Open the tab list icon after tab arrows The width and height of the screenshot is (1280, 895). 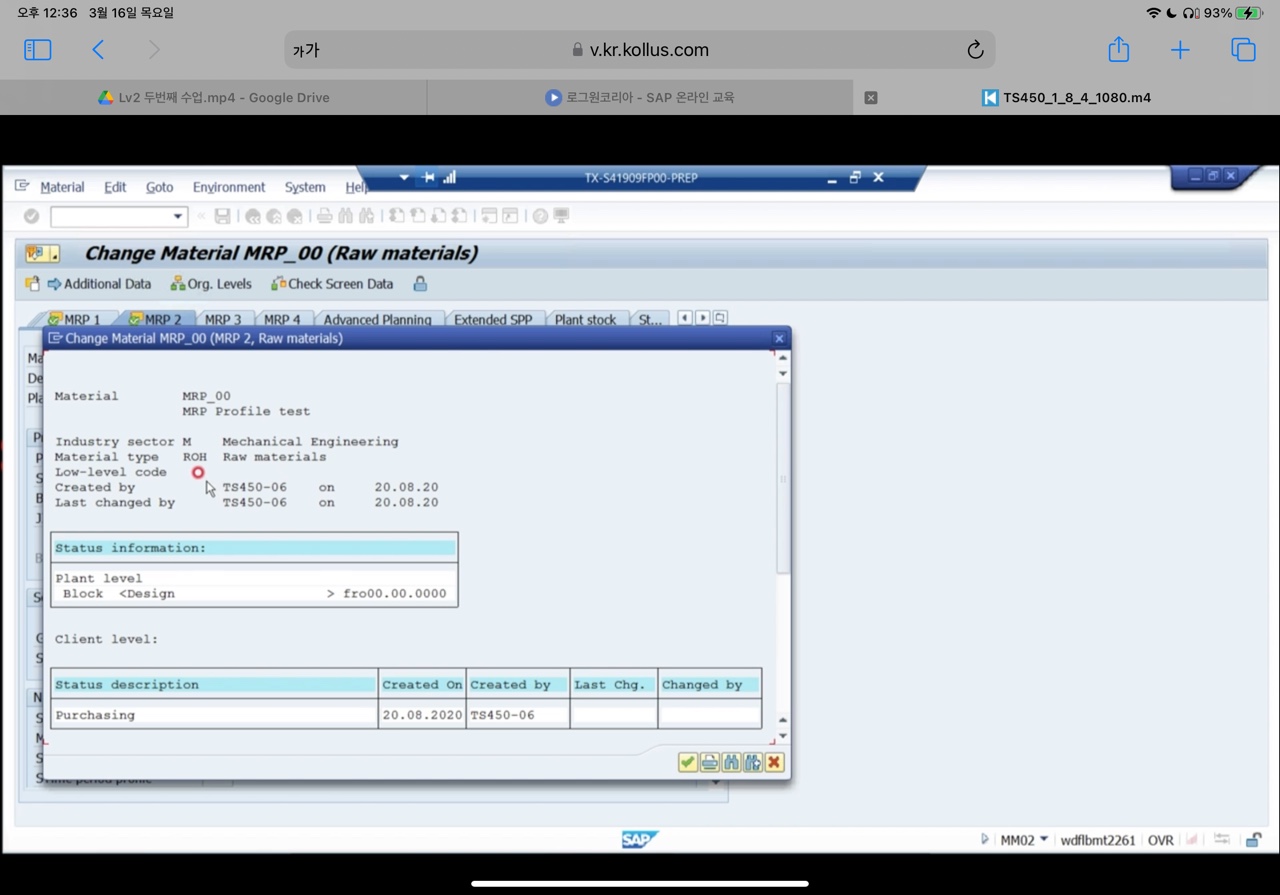click(x=720, y=318)
